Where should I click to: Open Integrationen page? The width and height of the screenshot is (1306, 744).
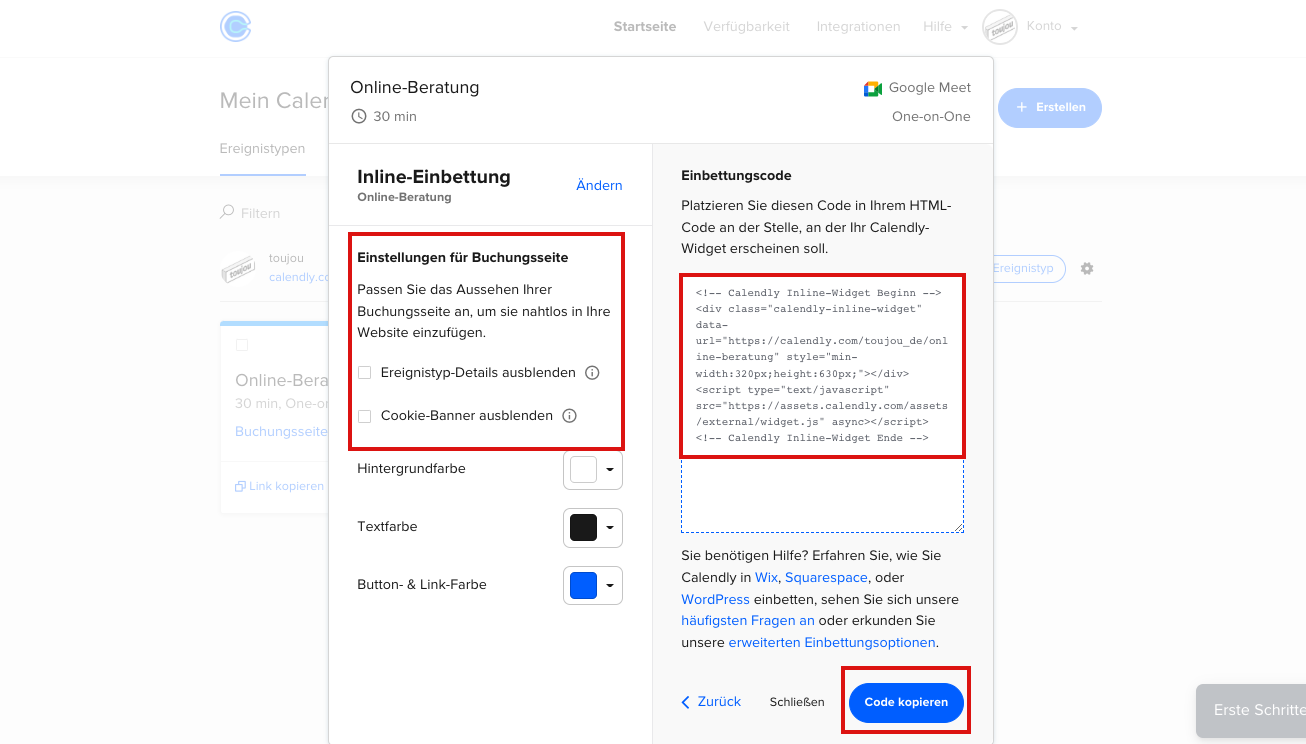[x=858, y=27]
